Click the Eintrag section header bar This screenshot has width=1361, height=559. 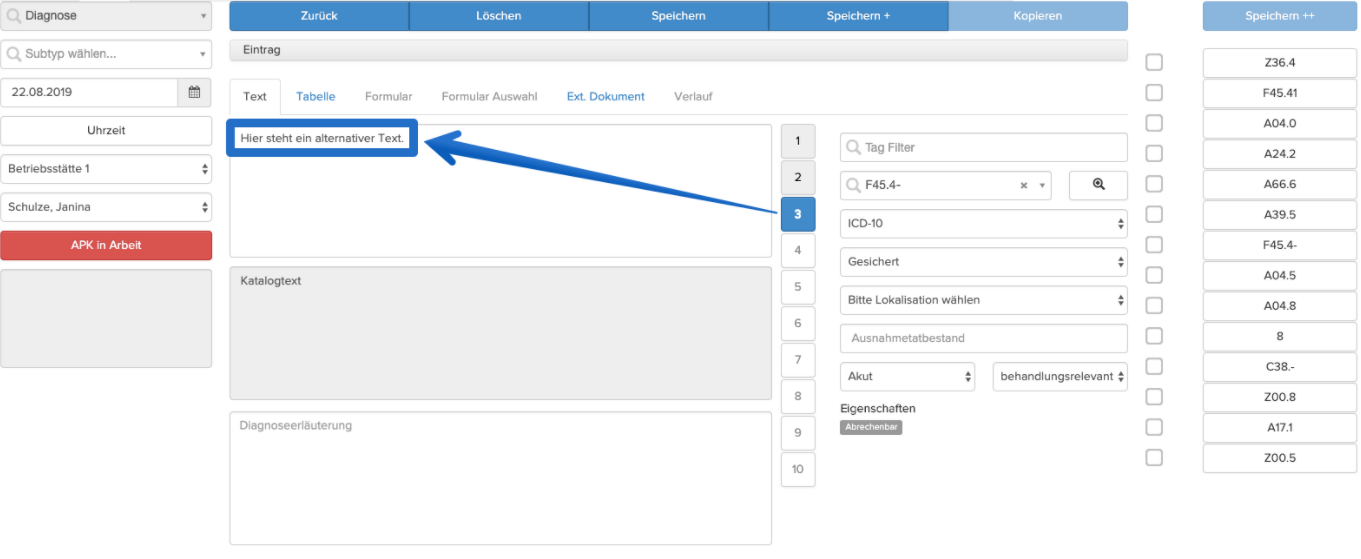point(678,50)
